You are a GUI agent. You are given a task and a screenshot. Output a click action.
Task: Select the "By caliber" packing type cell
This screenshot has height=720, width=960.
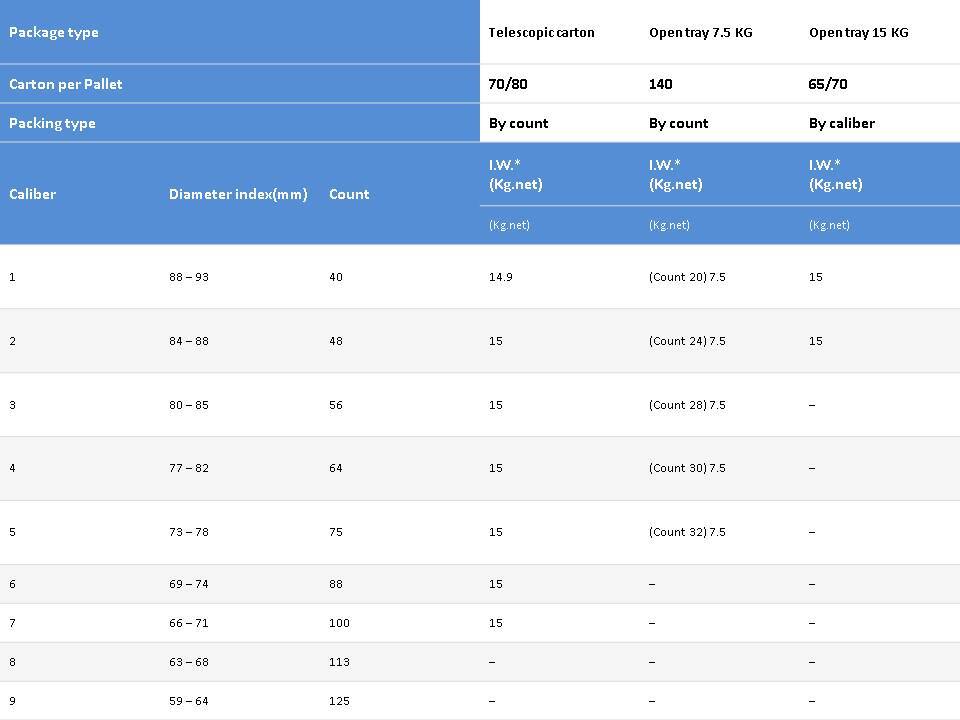pyautogui.click(x=841, y=123)
